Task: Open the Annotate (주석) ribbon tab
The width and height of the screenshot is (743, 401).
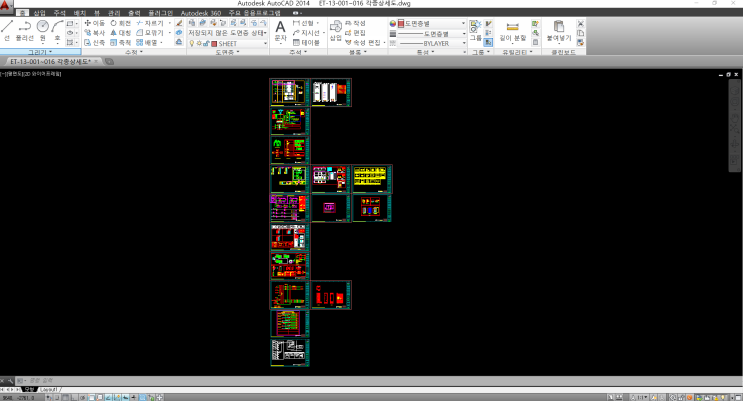Action: (60, 13)
